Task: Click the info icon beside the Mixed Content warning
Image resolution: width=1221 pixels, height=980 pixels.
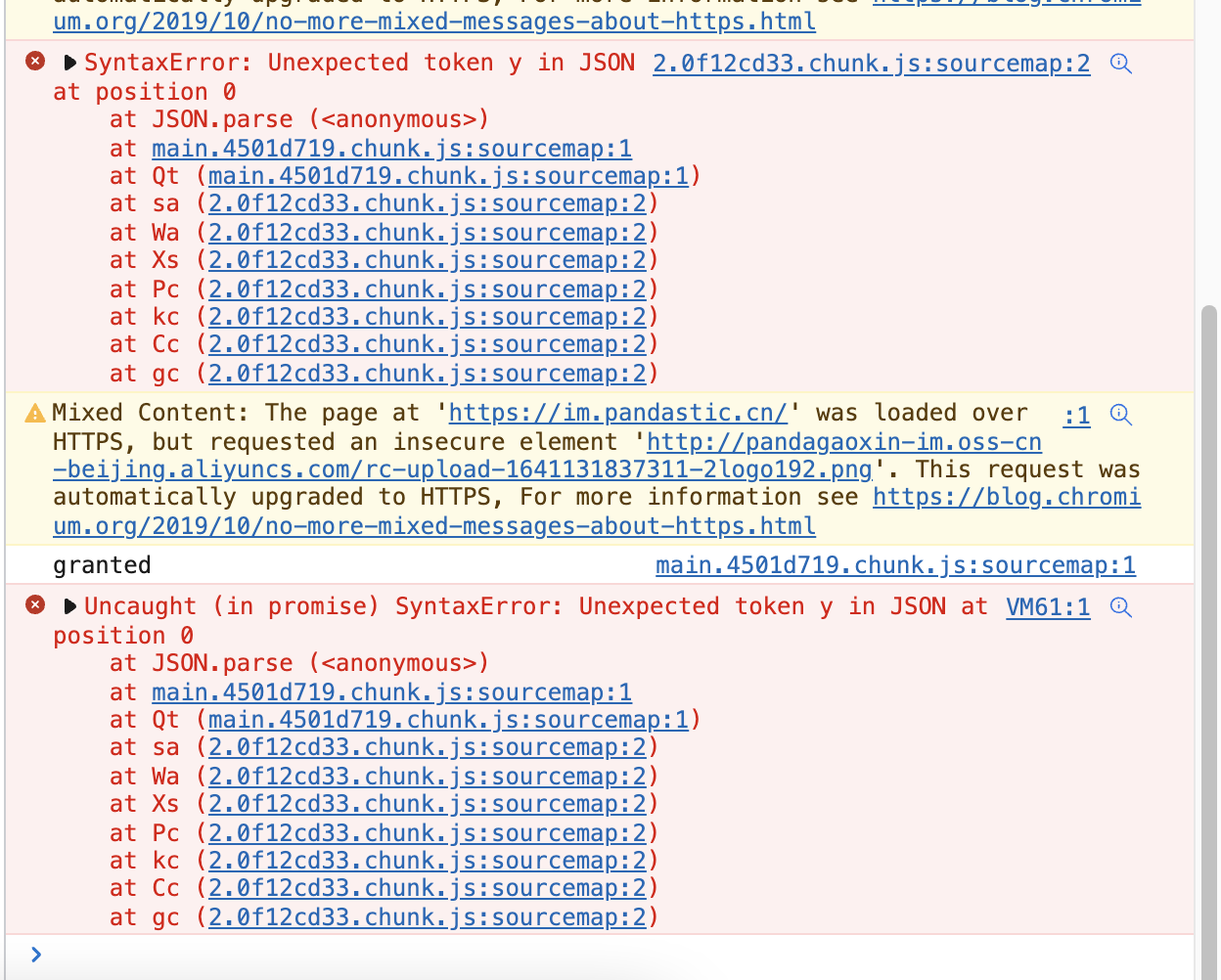Action: pos(1119,414)
